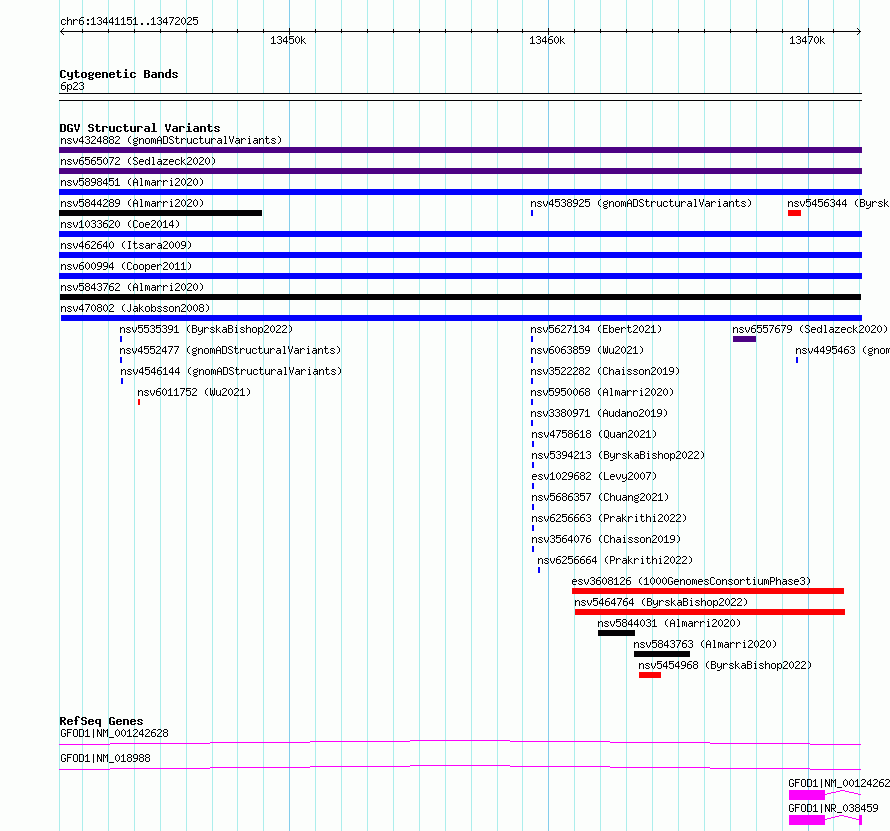Click nsv4538925 gnomADStructuralVariants label
The height and width of the screenshot is (831, 890).
(641, 203)
